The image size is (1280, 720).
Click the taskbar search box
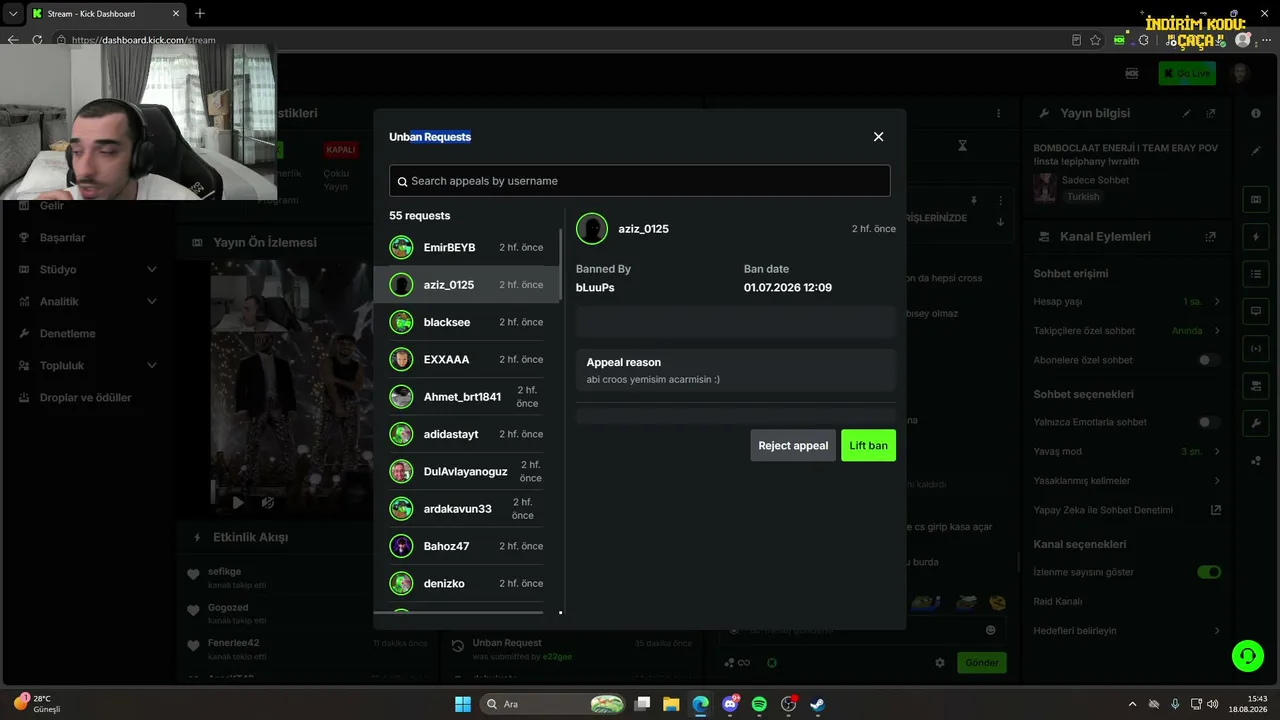[552, 704]
